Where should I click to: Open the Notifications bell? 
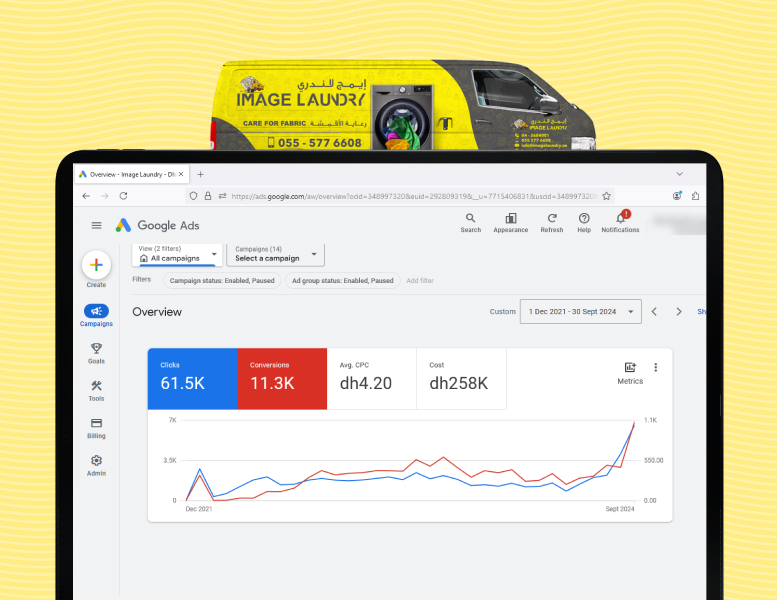click(x=620, y=219)
